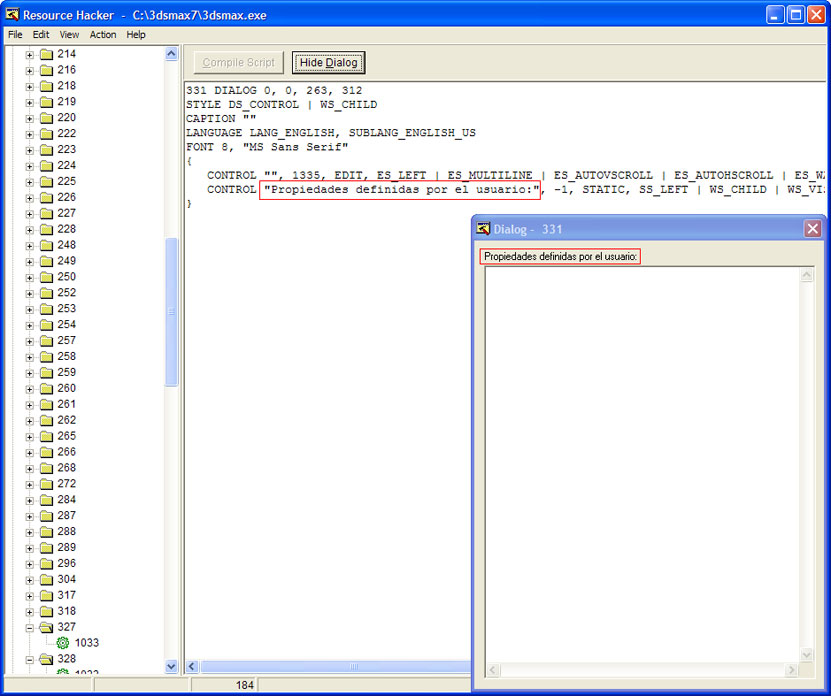Expand folder 228 in the tree
The height and width of the screenshot is (696, 831).
pos(30,230)
